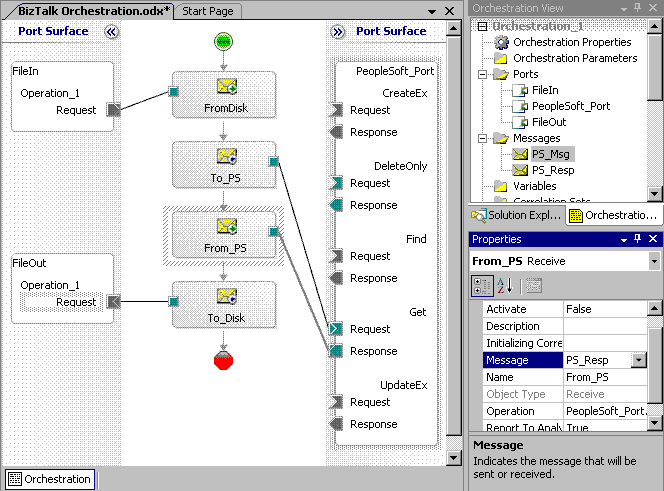The width and height of the screenshot is (664, 491).
Task: Click Find Response connector arrow
Action: click(x=337, y=278)
